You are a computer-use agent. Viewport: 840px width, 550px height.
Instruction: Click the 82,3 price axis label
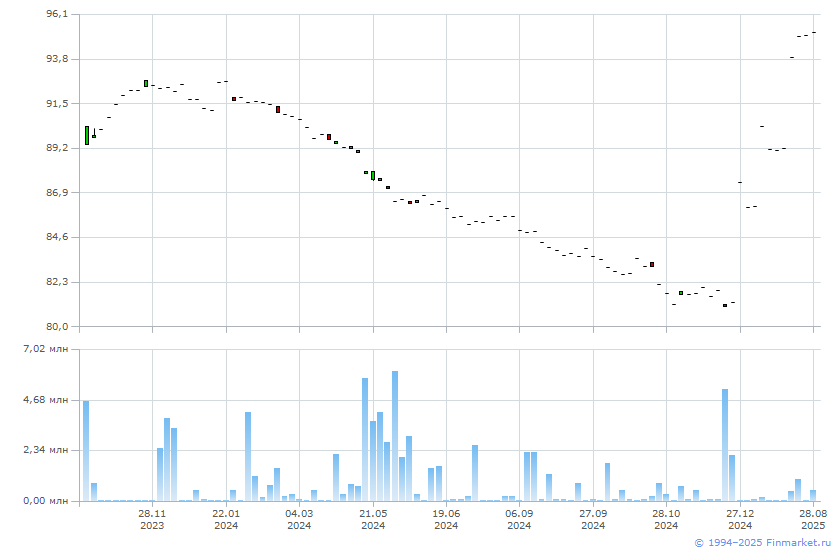pos(57,281)
